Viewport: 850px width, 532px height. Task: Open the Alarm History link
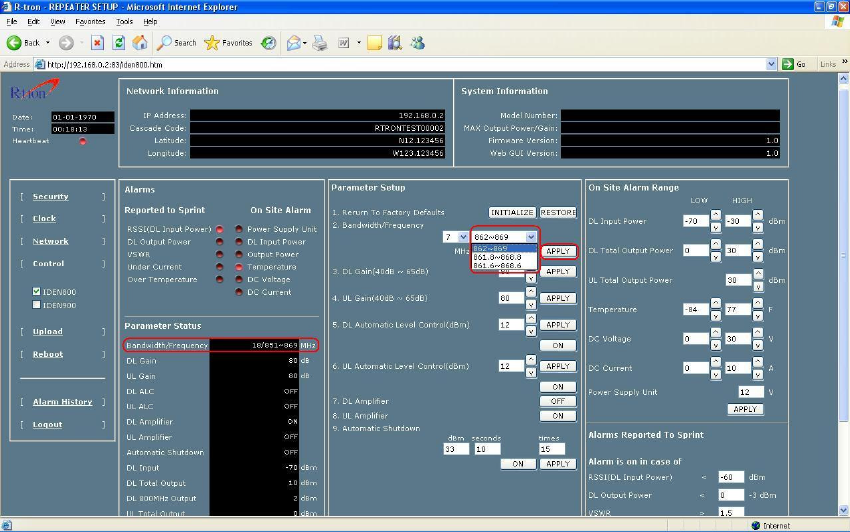pos(62,402)
